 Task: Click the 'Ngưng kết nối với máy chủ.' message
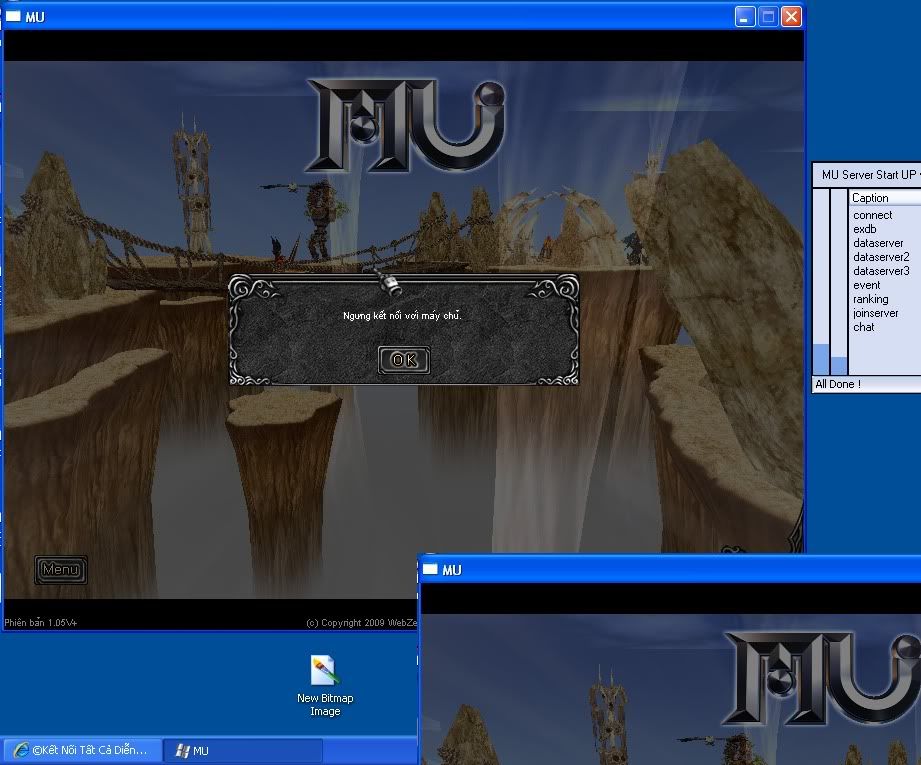402,316
